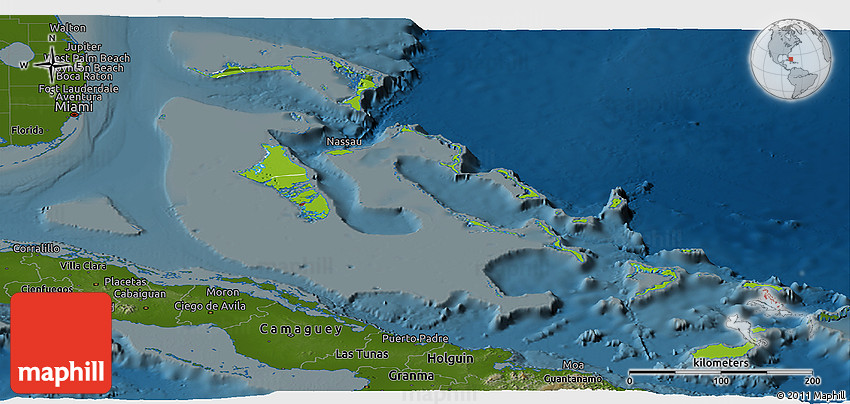Click the globe locator thumbnail
850x404 pixels.
(791, 59)
